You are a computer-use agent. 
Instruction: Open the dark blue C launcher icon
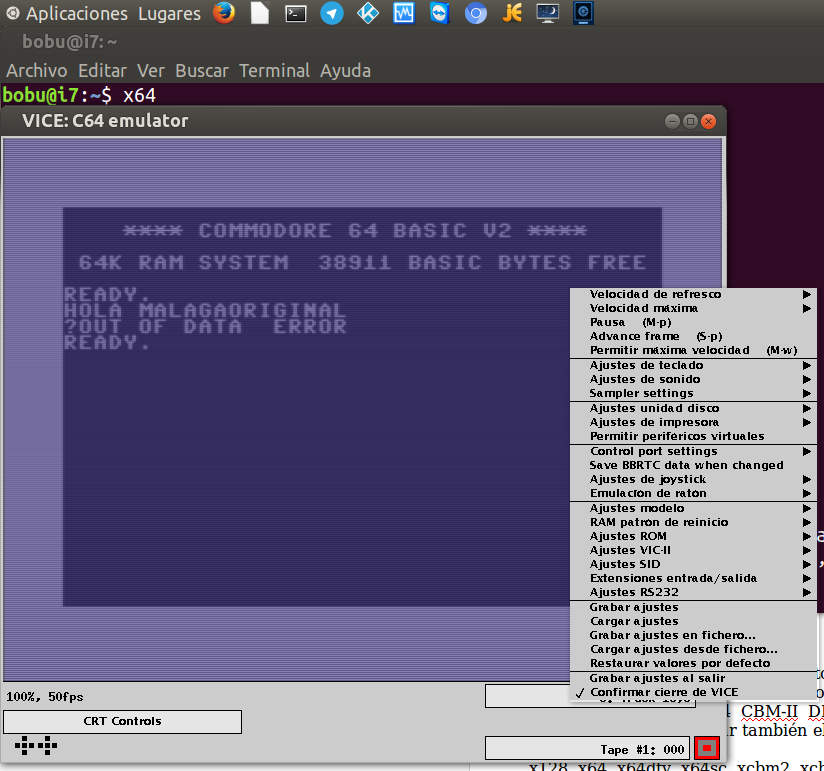point(583,13)
